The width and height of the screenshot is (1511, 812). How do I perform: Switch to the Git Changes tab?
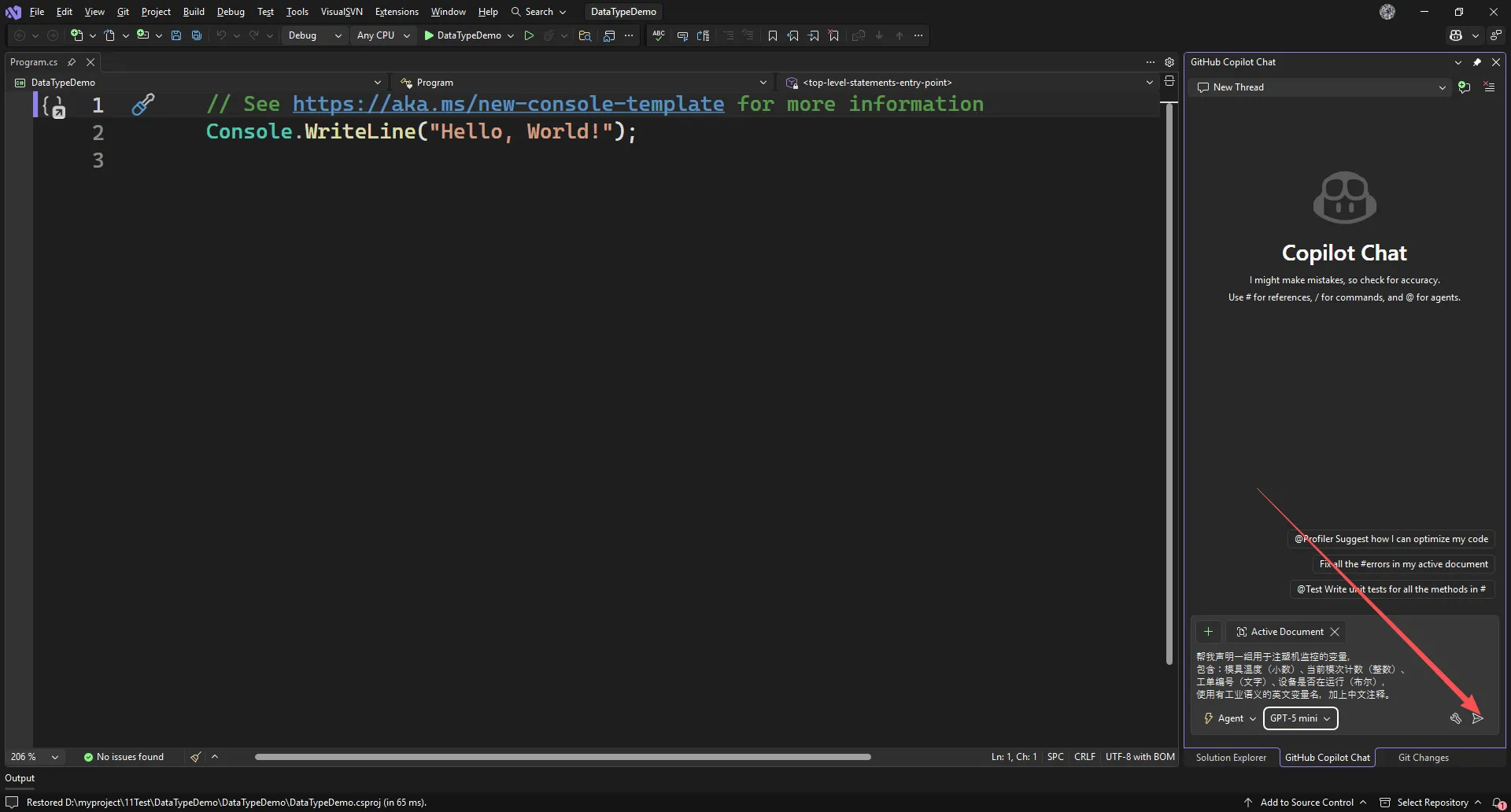tap(1423, 758)
